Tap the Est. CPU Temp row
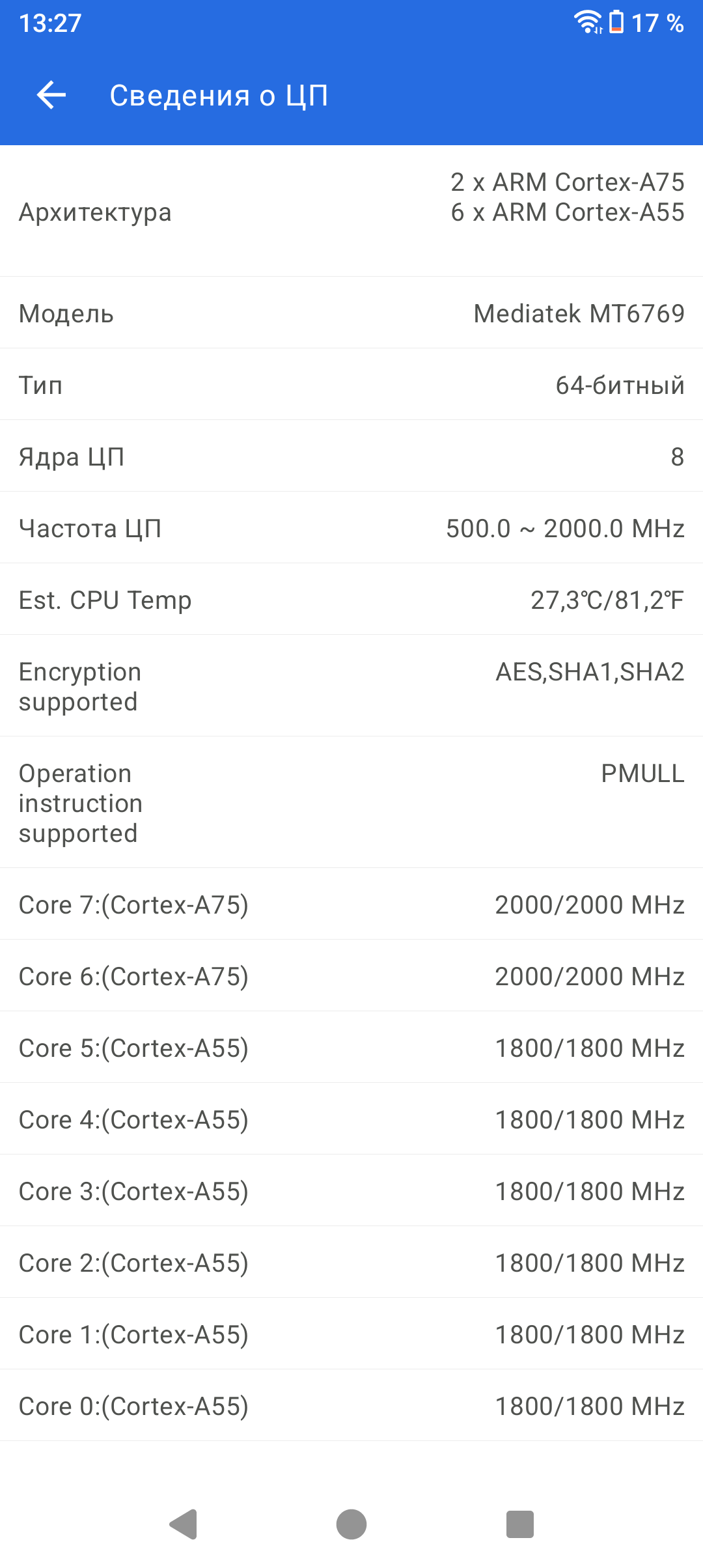This screenshot has height=1568, width=703. [351, 600]
